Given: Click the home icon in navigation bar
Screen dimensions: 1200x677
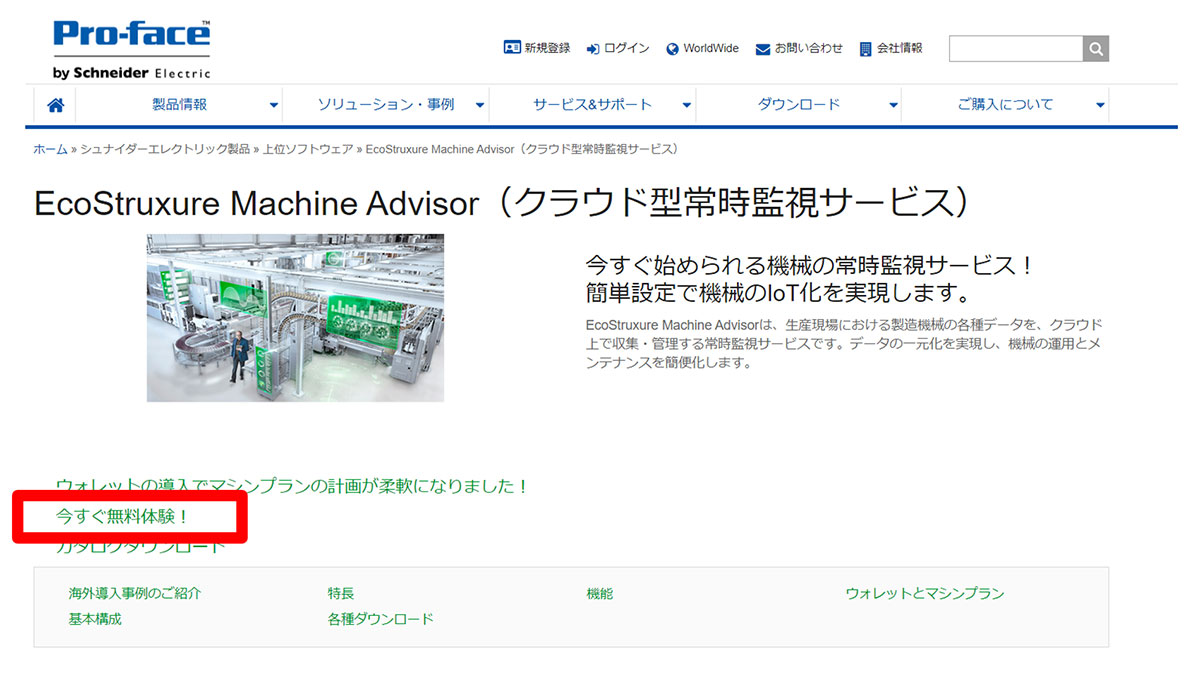Looking at the screenshot, I should pyautogui.click(x=55, y=105).
